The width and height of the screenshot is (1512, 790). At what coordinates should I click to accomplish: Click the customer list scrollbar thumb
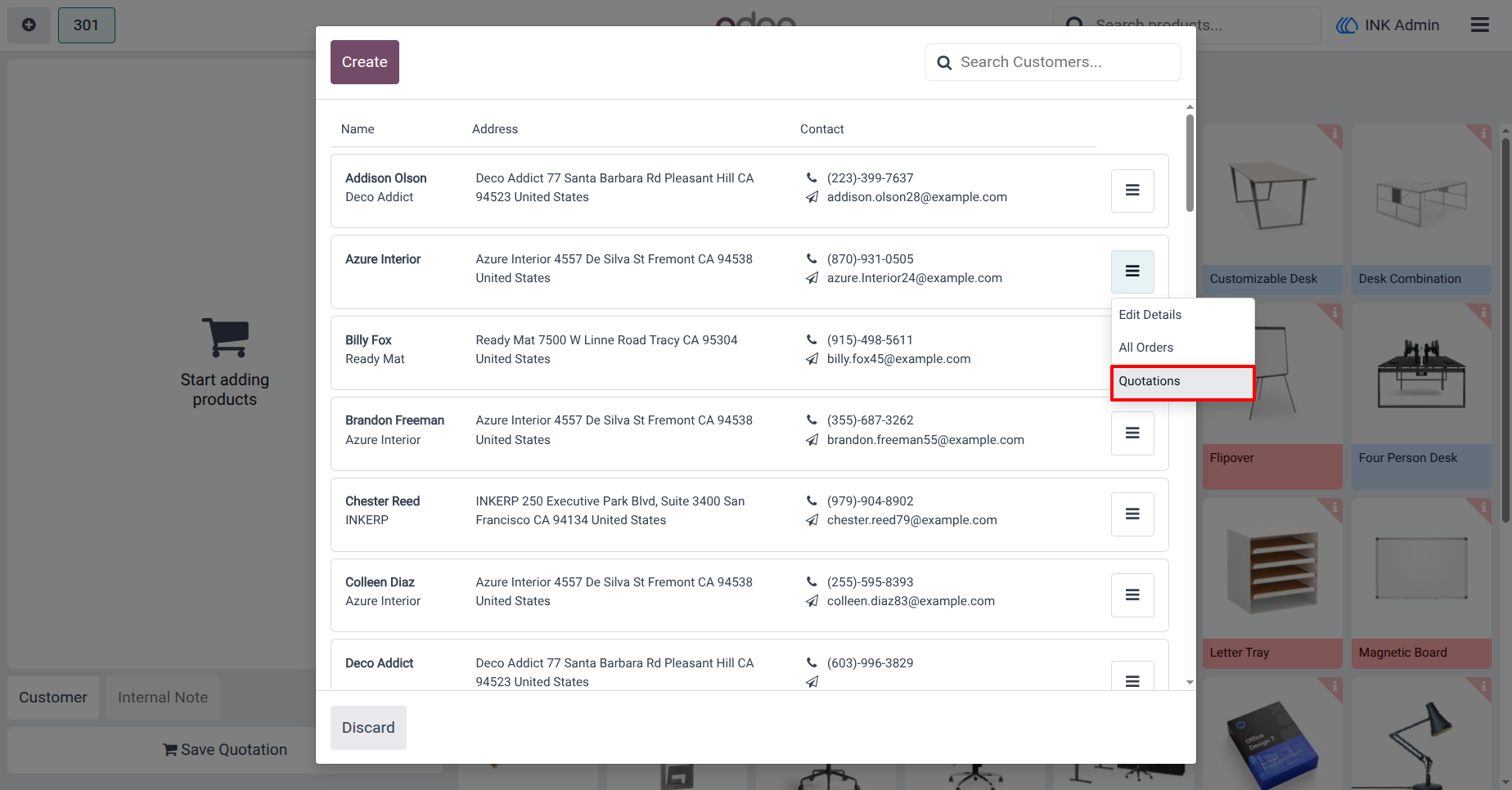point(1190,162)
